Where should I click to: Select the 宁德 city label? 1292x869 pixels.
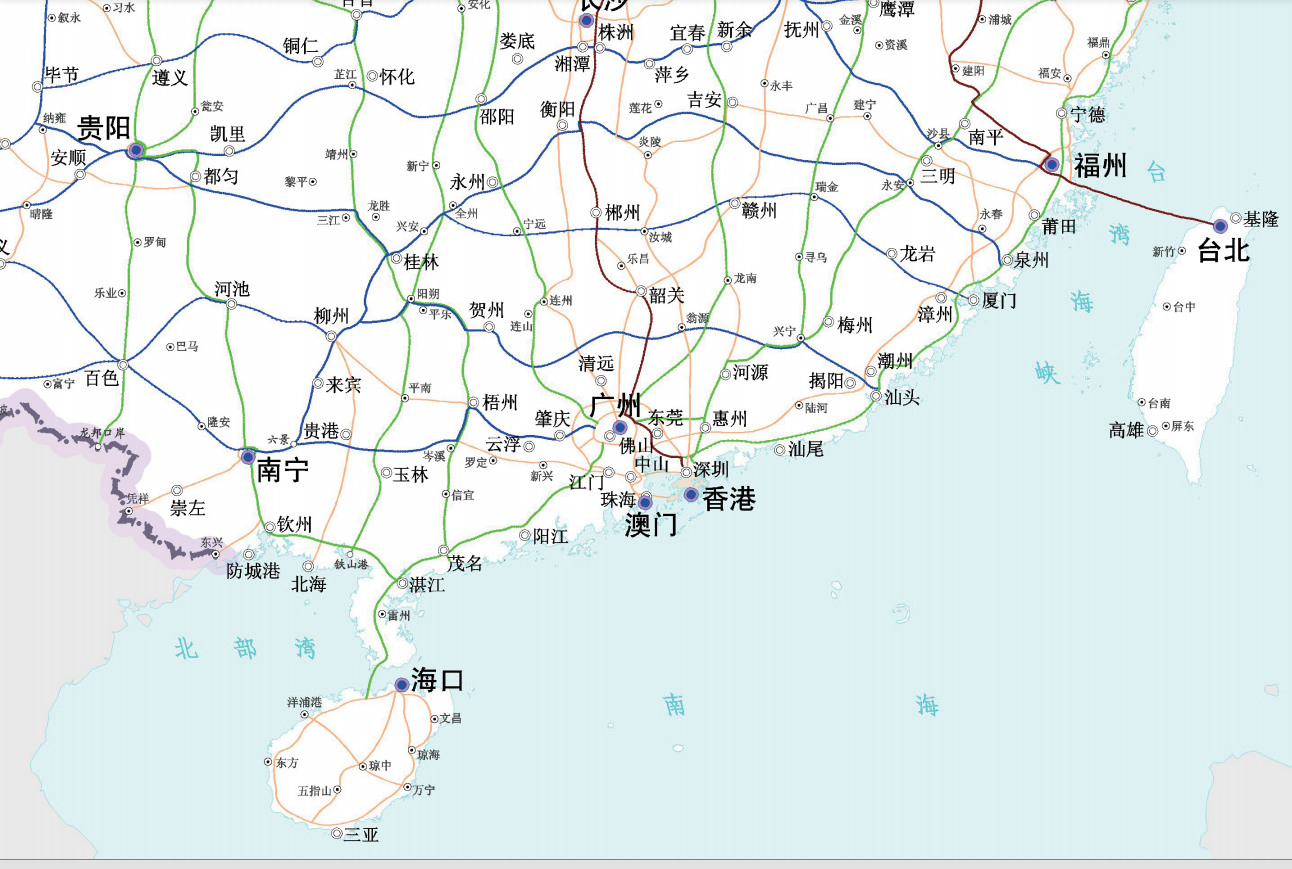1088,114
